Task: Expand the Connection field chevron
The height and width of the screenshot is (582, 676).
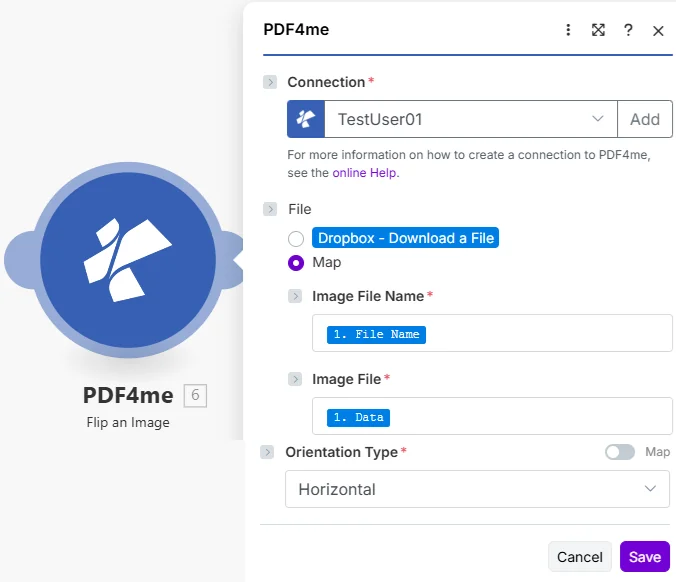Action: click(270, 82)
